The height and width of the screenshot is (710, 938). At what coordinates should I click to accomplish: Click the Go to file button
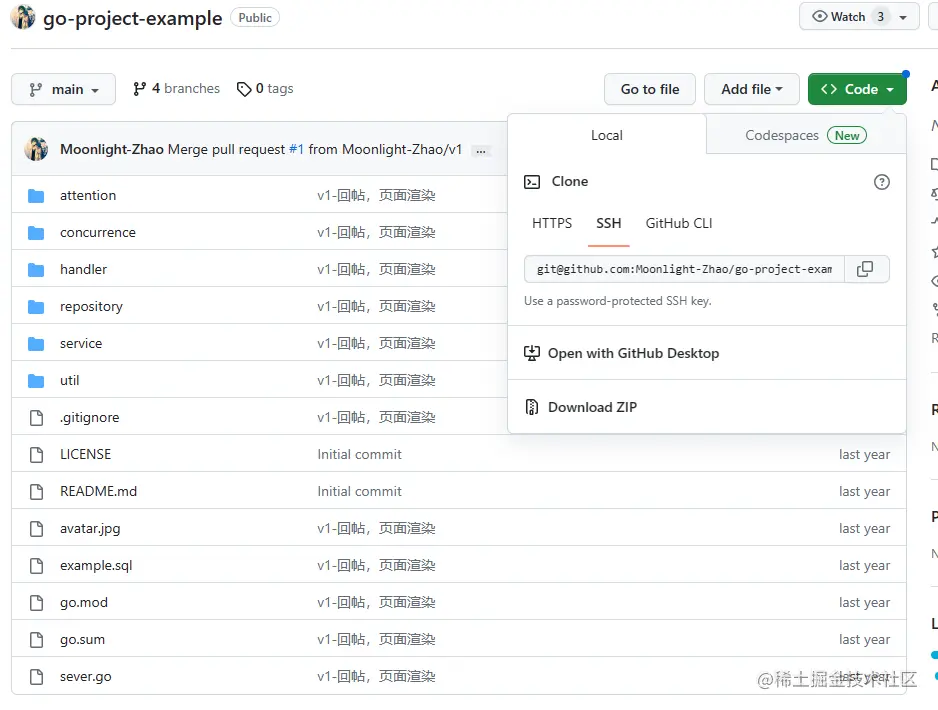click(x=650, y=89)
